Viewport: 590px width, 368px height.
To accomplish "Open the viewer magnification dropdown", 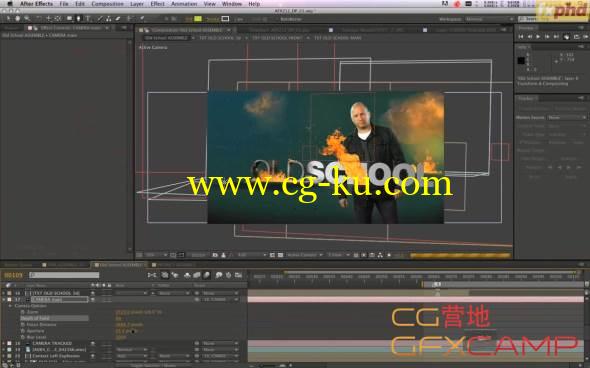I will pyautogui.click(x=156, y=255).
